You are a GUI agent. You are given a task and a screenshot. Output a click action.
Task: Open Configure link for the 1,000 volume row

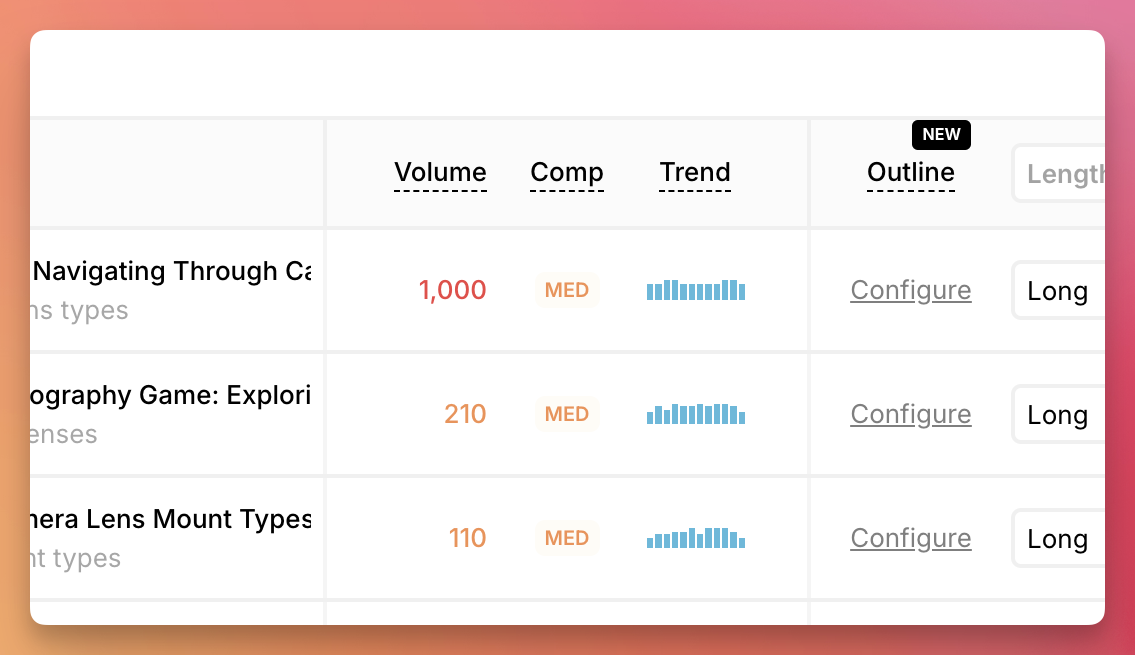(911, 290)
